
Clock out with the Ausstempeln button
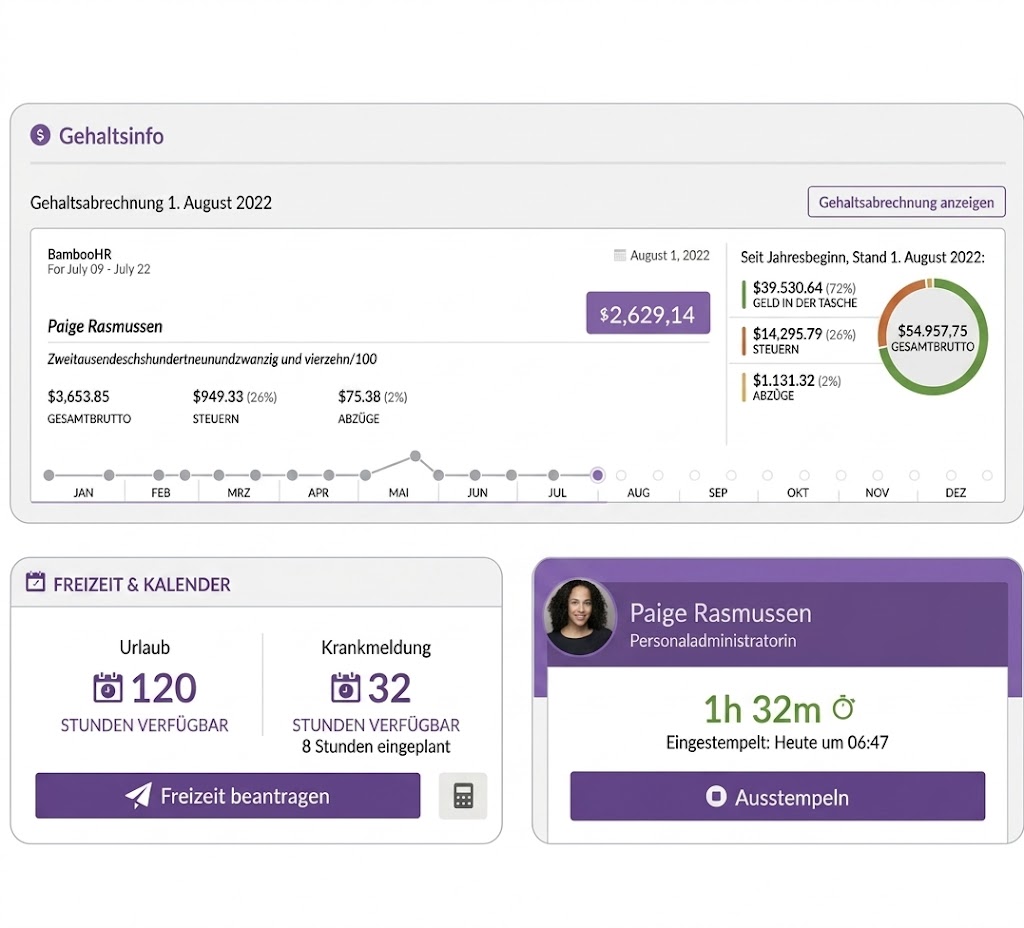point(777,797)
